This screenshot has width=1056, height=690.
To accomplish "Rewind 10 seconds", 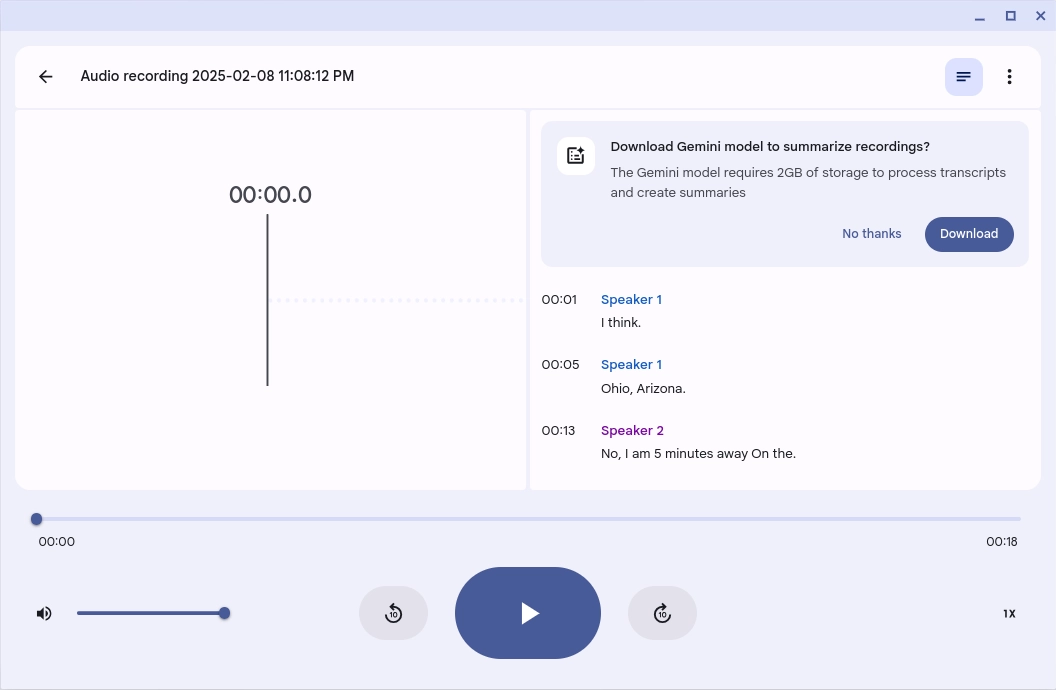I will click(393, 613).
